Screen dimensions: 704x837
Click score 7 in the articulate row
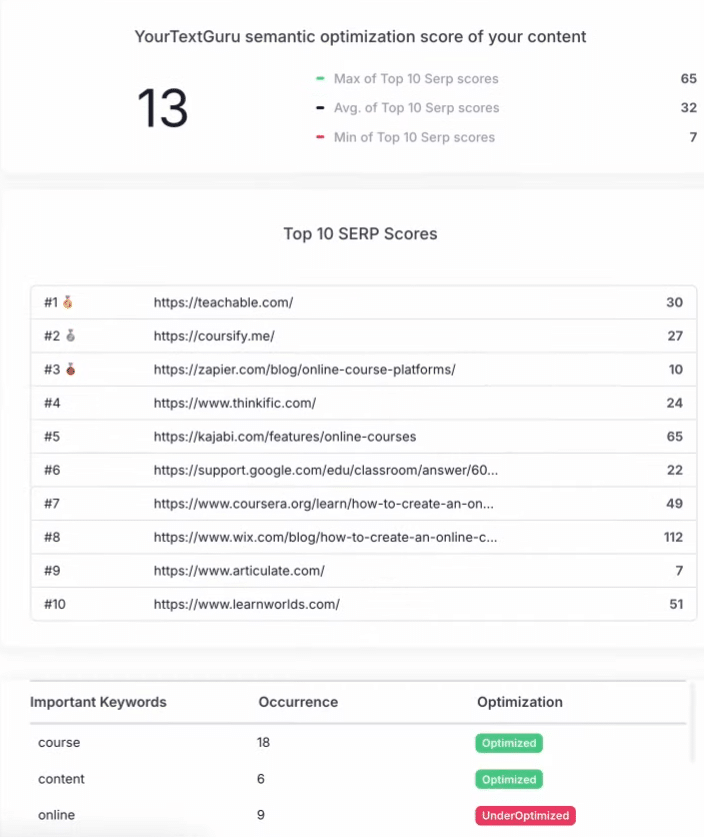point(679,571)
